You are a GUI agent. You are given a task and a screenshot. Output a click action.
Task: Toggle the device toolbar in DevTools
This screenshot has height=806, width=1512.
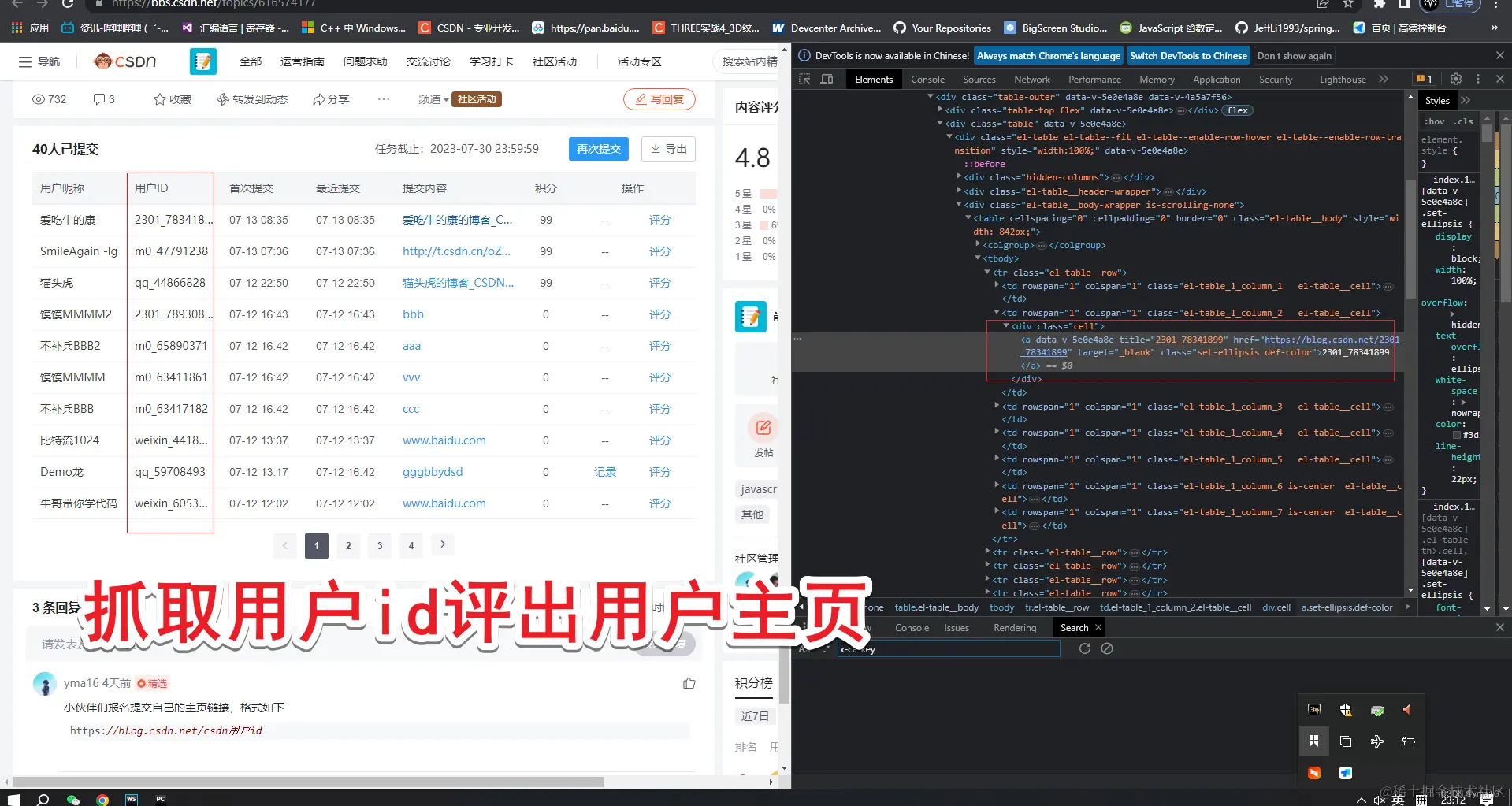[x=827, y=79]
